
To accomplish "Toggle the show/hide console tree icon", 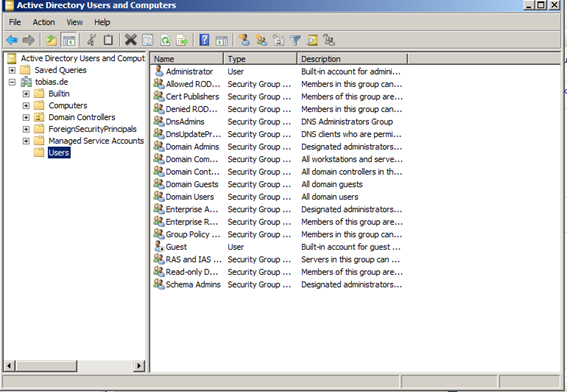I will (x=69, y=40).
